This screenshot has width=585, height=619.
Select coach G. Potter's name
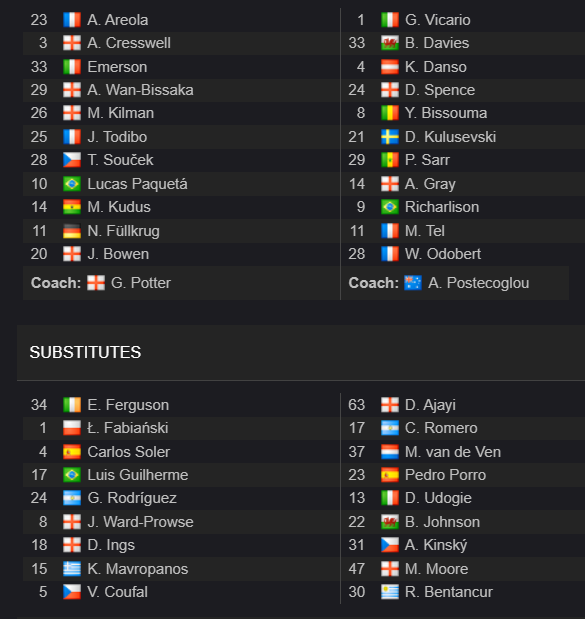[x=141, y=283]
